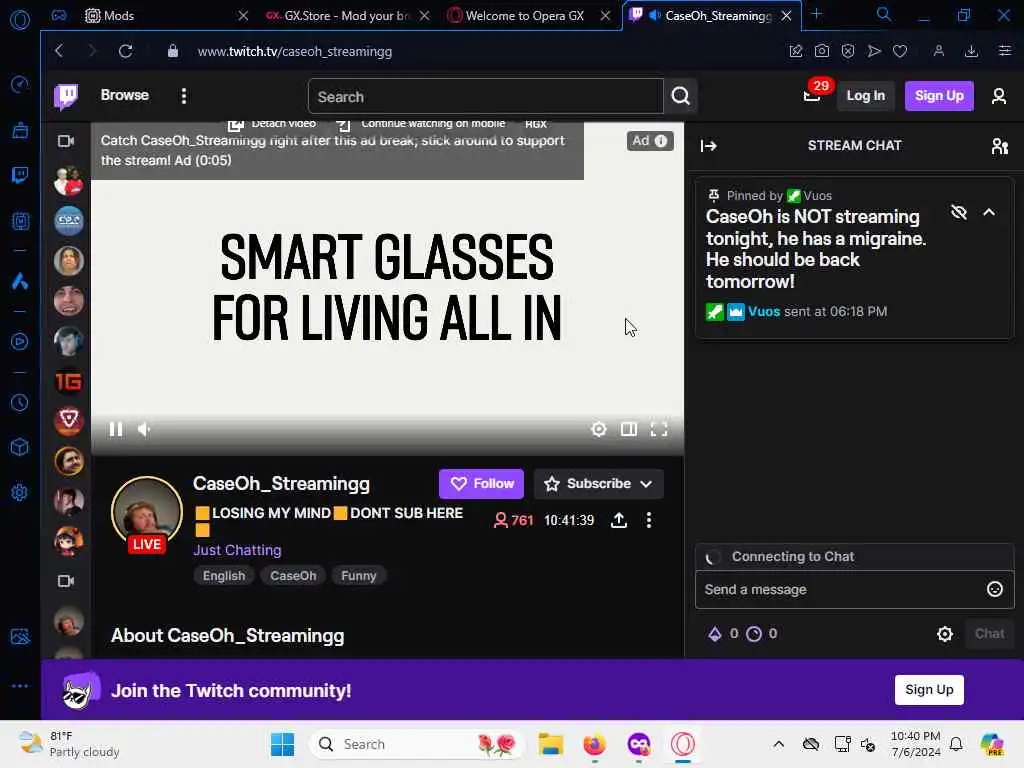The image size is (1024, 768).
Task: Toggle theatre mode on the player
Action: [628, 429]
